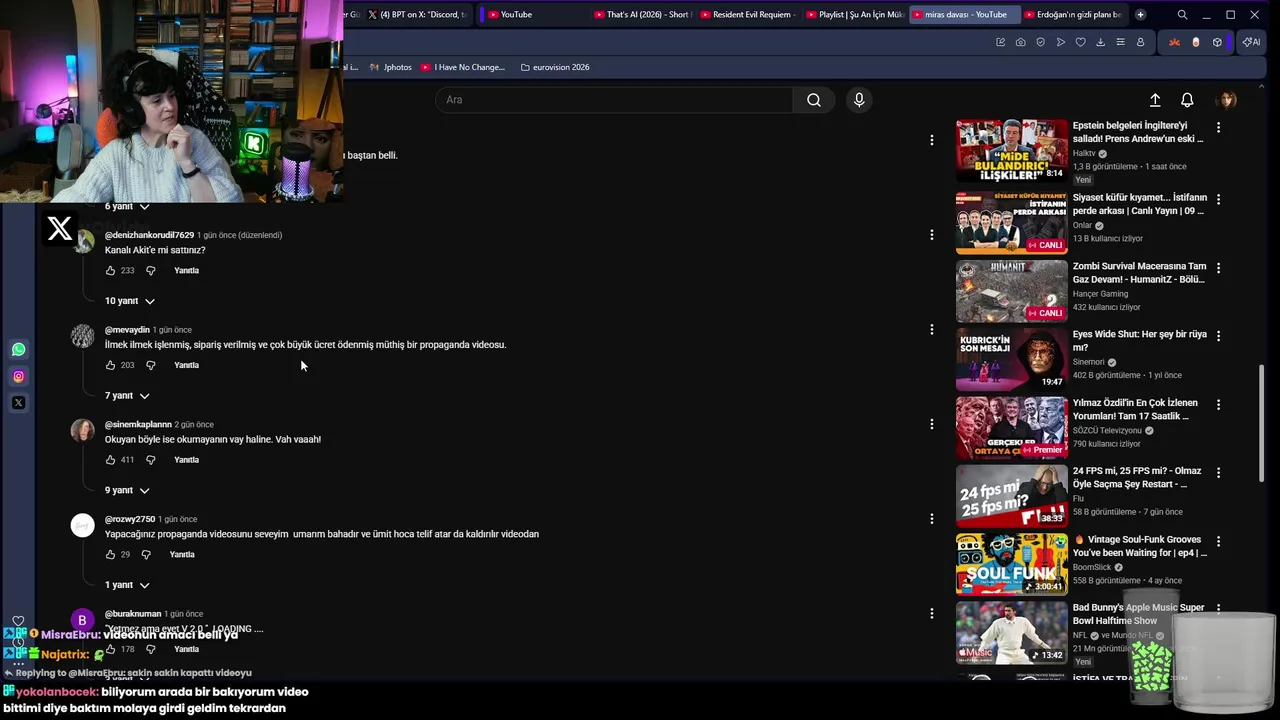Like the comment by @rozwy2750
The height and width of the screenshot is (720, 1280).
(x=110, y=555)
